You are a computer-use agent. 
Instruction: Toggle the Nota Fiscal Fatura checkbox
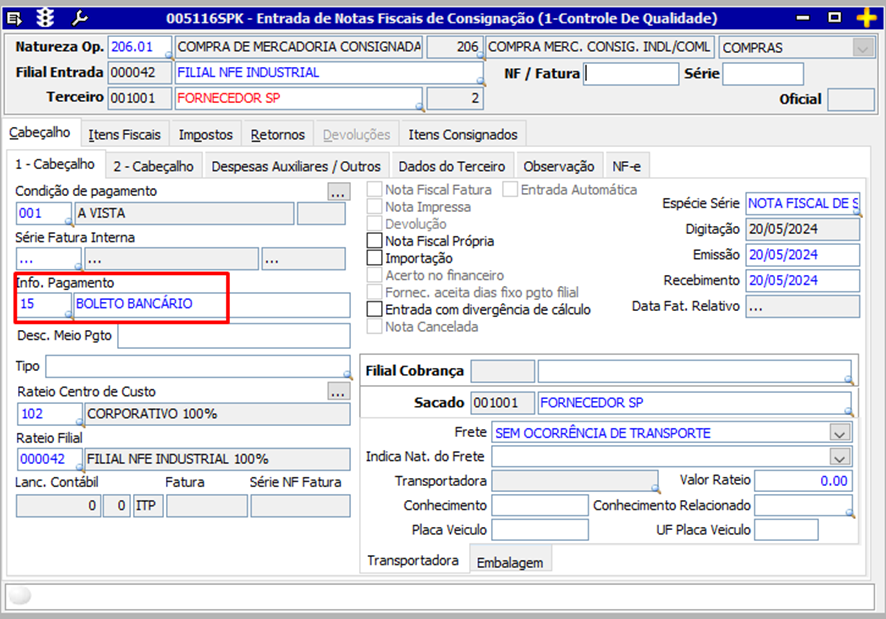374,189
